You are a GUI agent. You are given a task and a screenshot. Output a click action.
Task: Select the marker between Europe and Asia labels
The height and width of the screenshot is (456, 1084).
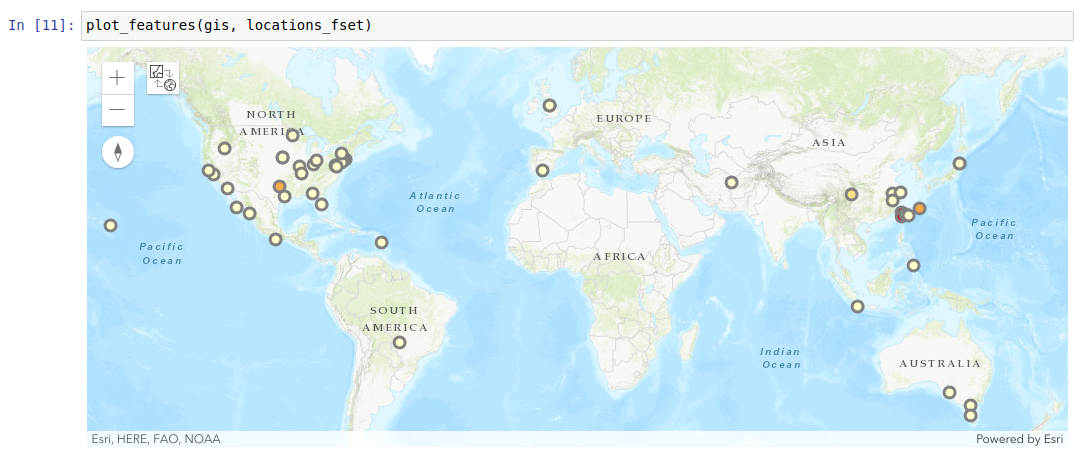pyautogui.click(x=731, y=182)
